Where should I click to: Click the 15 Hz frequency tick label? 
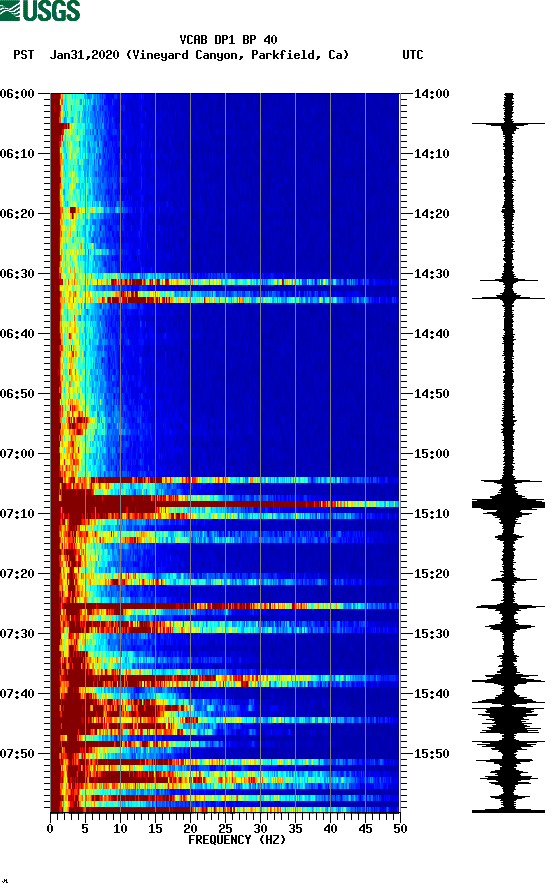(x=155, y=829)
